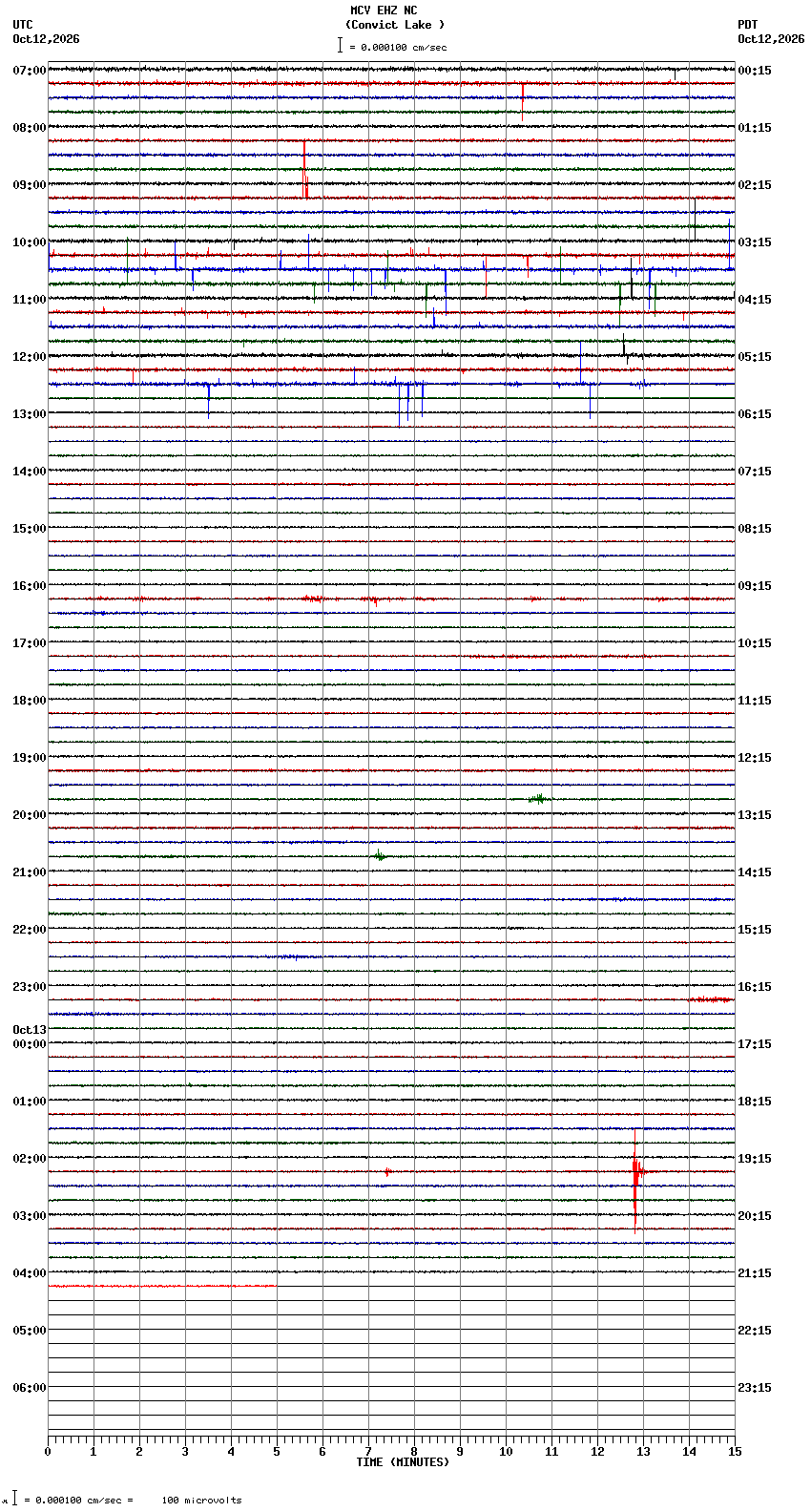
Task: Click the '18:00' UTC row label
Action: pos(30,701)
